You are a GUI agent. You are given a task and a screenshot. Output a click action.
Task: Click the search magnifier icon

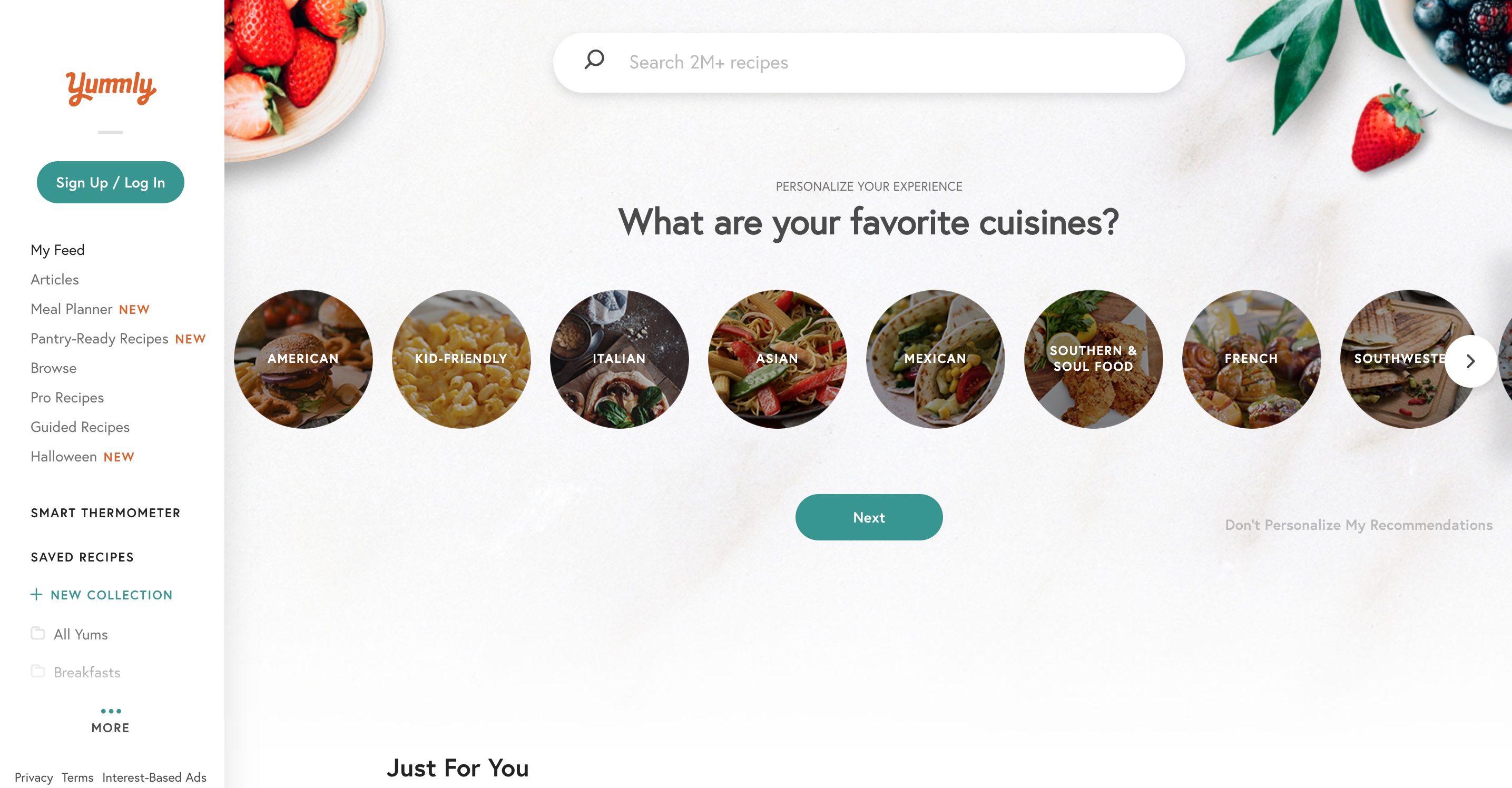pyautogui.click(x=594, y=60)
